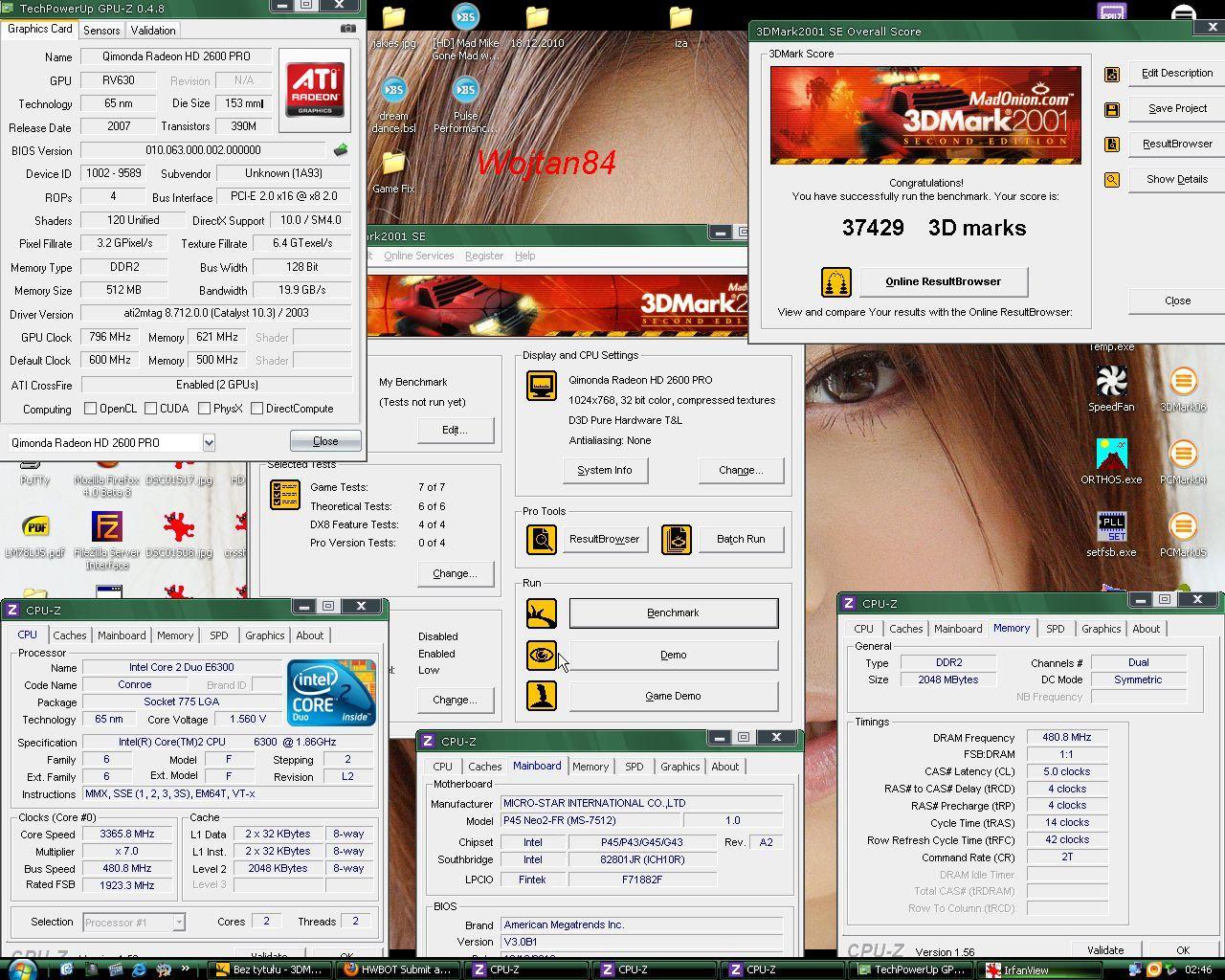Open the Online Services menu in 3DMark2001
Image resolution: width=1225 pixels, height=980 pixels.
(x=418, y=256)
